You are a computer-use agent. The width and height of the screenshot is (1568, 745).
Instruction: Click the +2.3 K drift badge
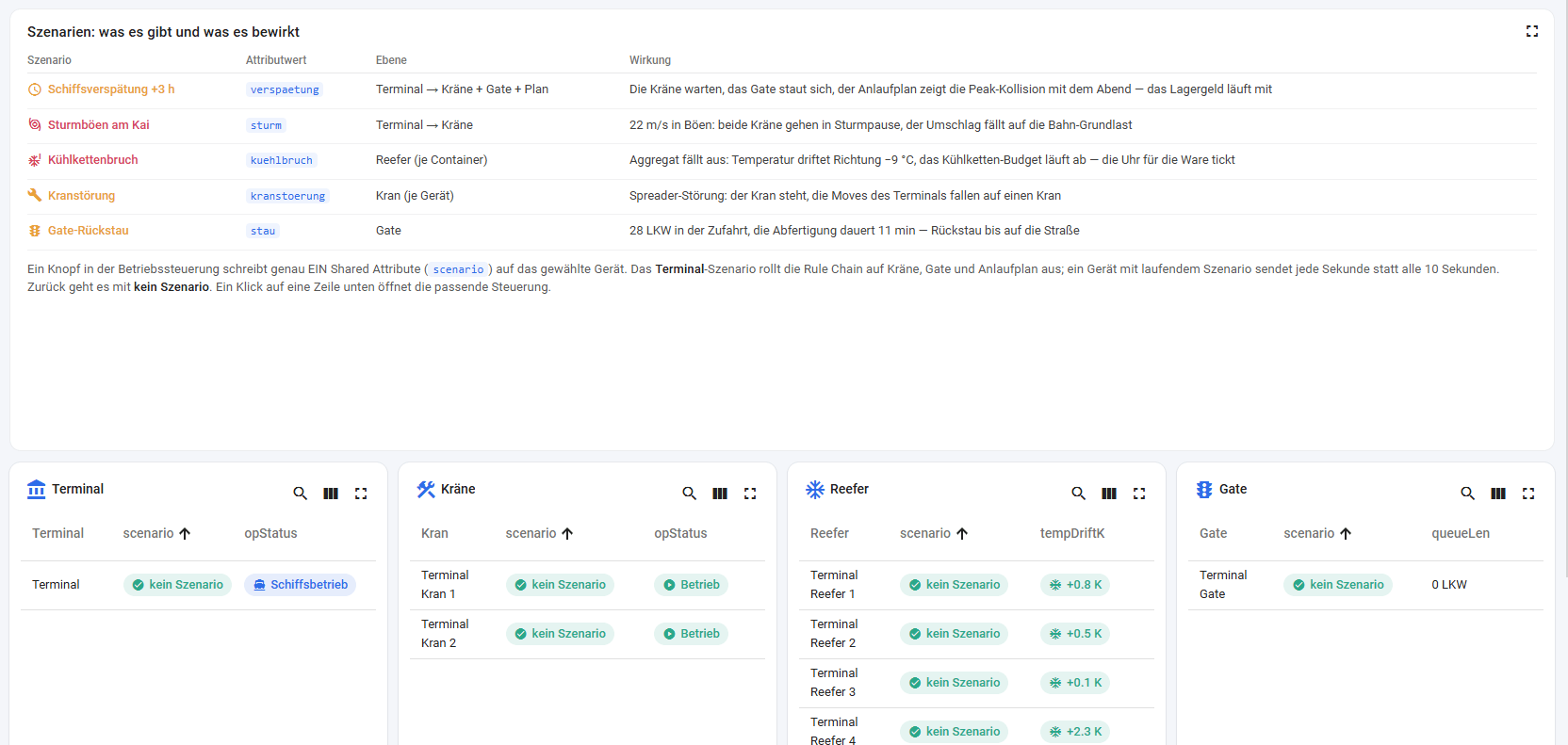click(1075, 732)
